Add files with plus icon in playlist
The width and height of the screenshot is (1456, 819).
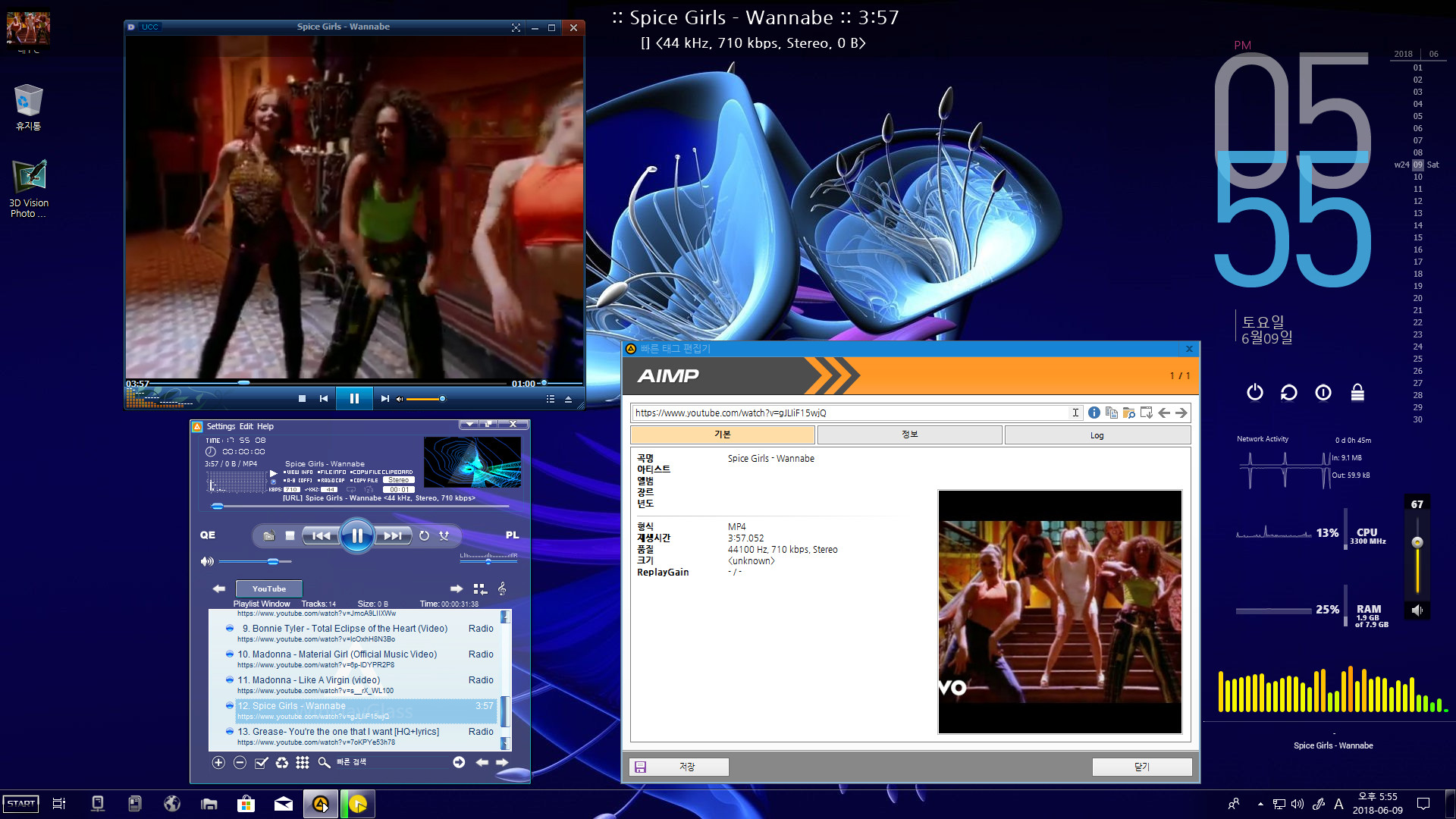[x=218, y=762]
